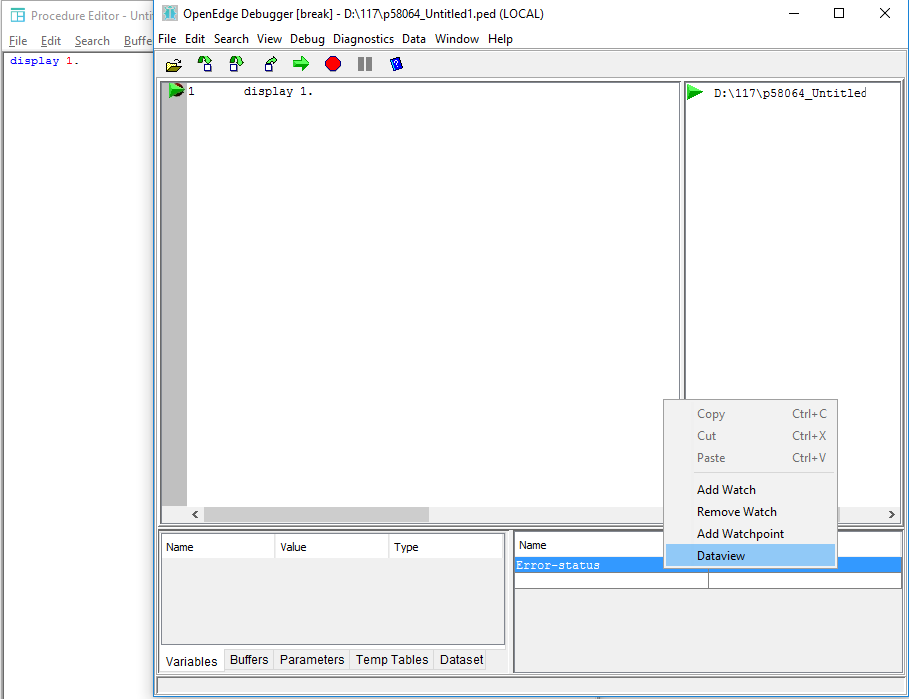
Task: Switch to the Temp Tables tab
Action: click(x=391, y=659)
